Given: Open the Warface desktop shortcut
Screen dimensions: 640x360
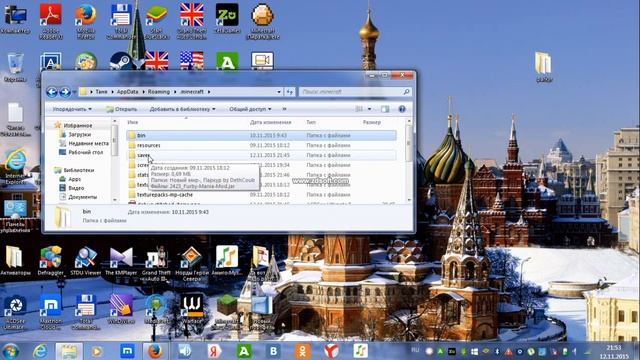Looking at the screenshot, I should (192, 309).
